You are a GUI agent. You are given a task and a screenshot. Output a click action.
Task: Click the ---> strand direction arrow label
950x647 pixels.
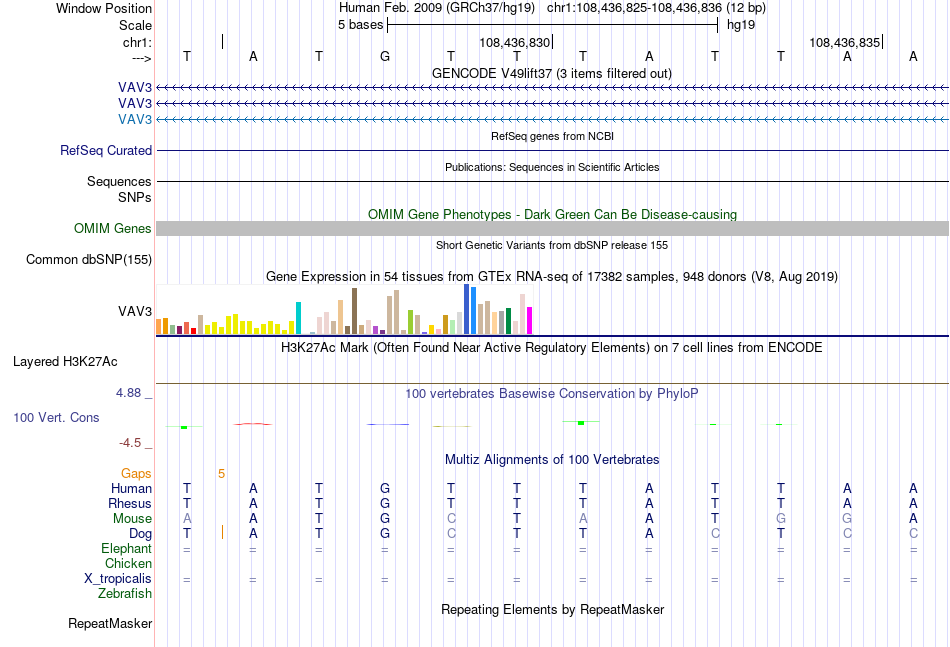coord(141,58)
